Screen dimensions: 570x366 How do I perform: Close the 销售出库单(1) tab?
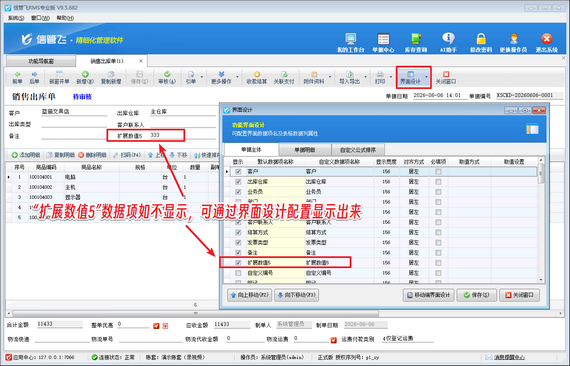pos(141,61)
